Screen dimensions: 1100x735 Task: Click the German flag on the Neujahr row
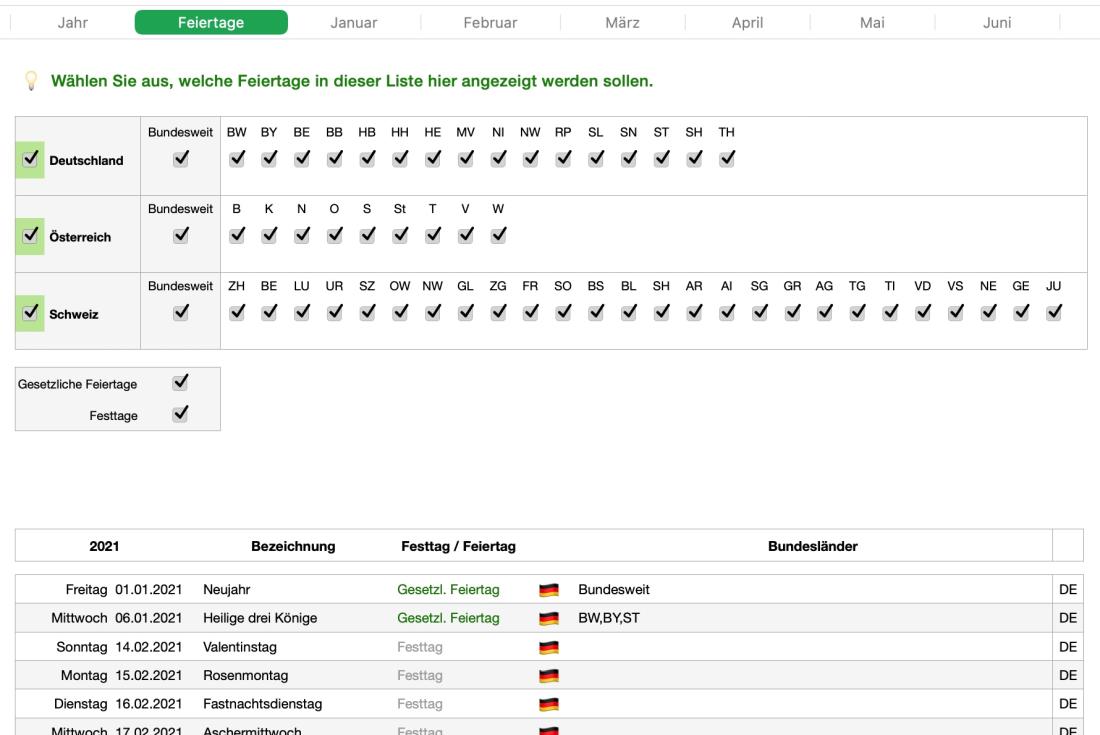(548, 590)
